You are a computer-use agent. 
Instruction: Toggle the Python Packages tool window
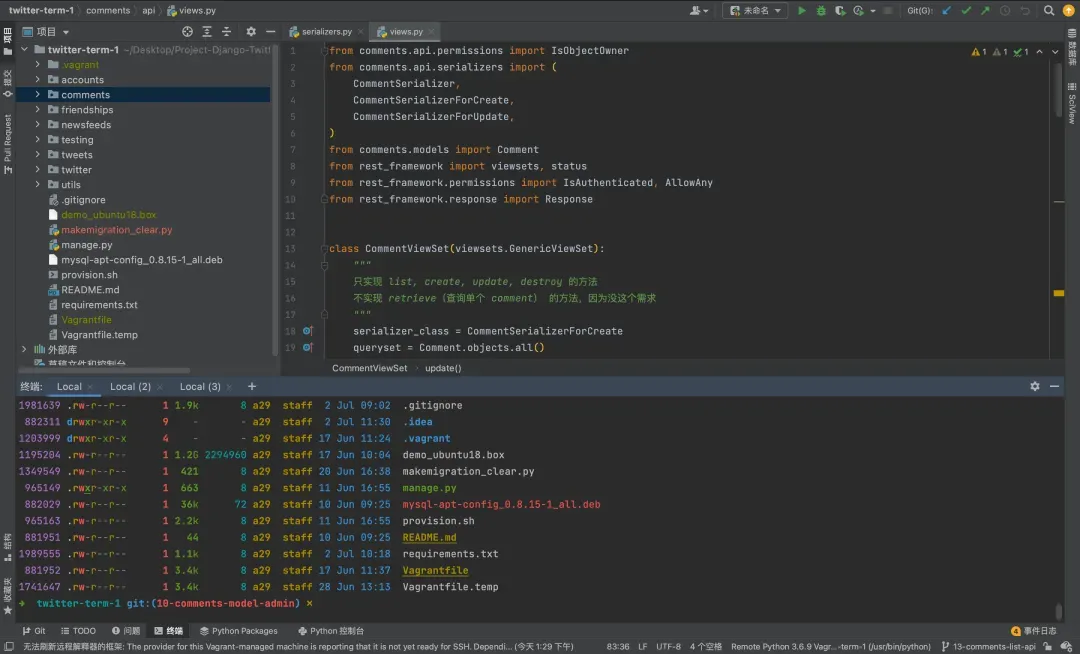click(x=238, y=631)
